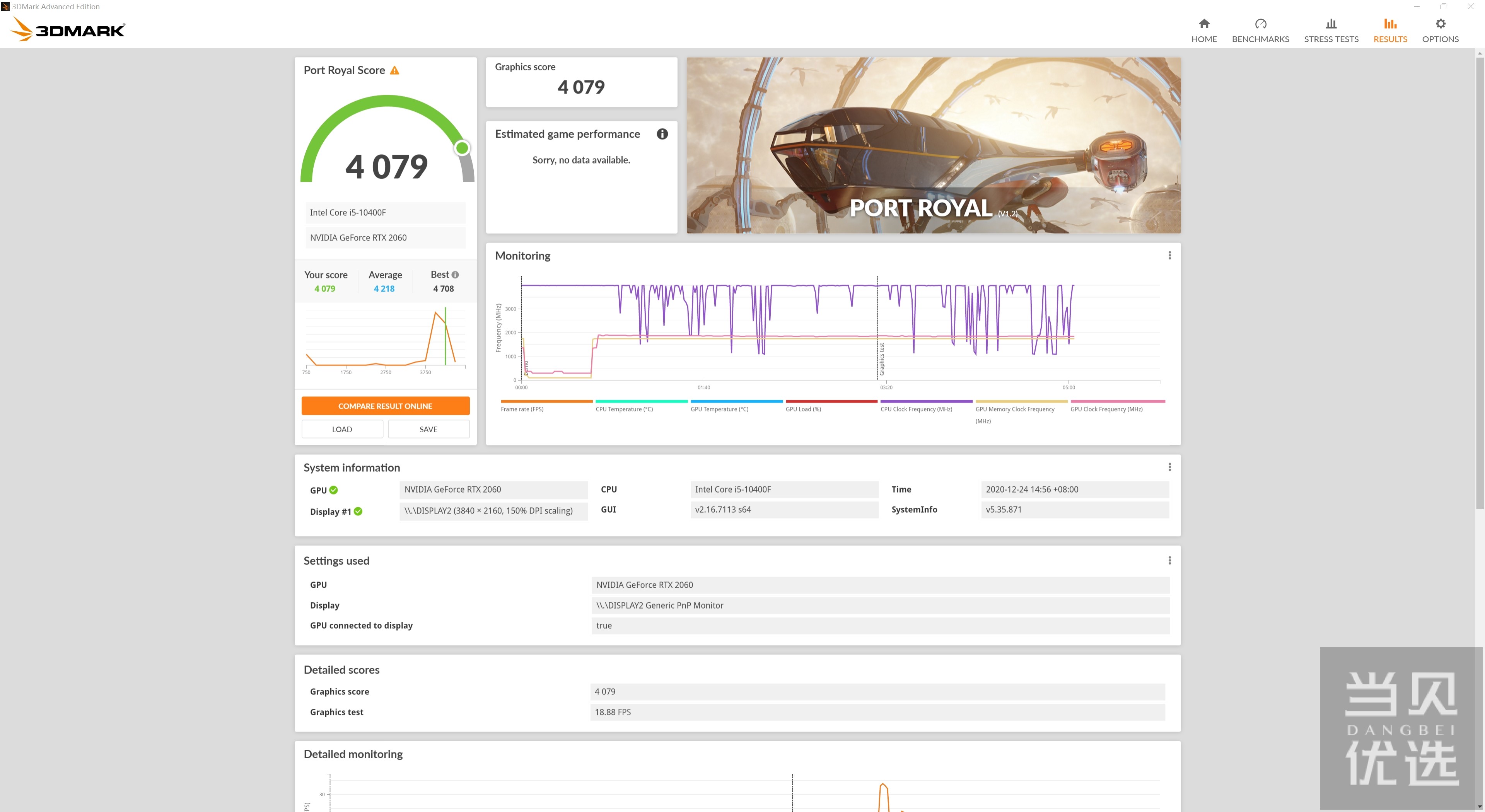1485x812 pixels.
Task: Toggle GPU Clock Frequency legend entry
Action: (1117, 406)
